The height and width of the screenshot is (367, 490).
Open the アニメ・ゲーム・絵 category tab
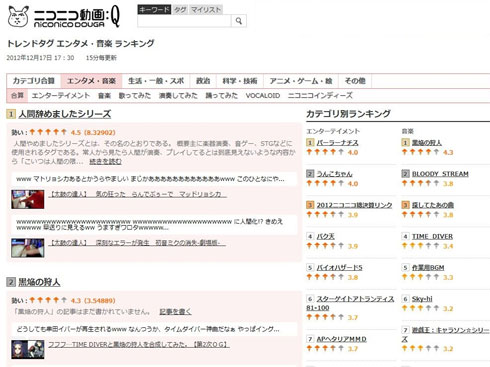(x=301, y=81)
